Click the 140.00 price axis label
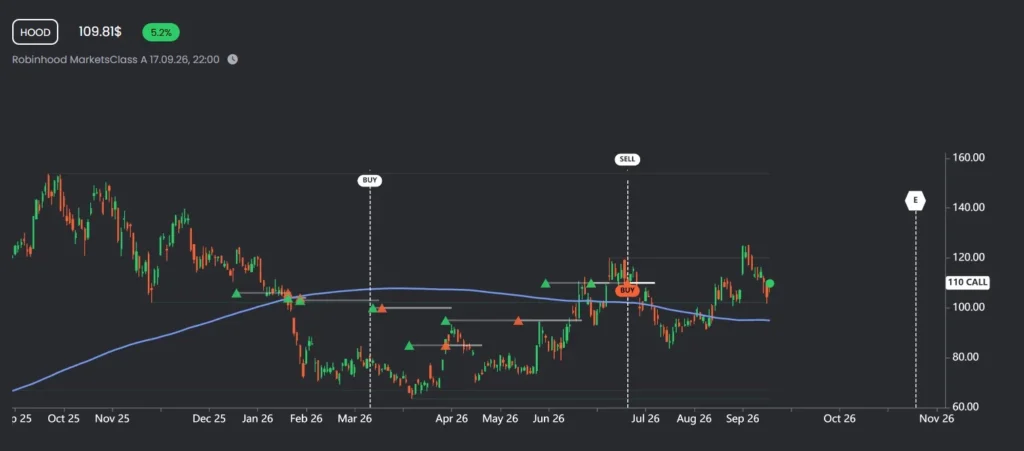 point(968,208)
